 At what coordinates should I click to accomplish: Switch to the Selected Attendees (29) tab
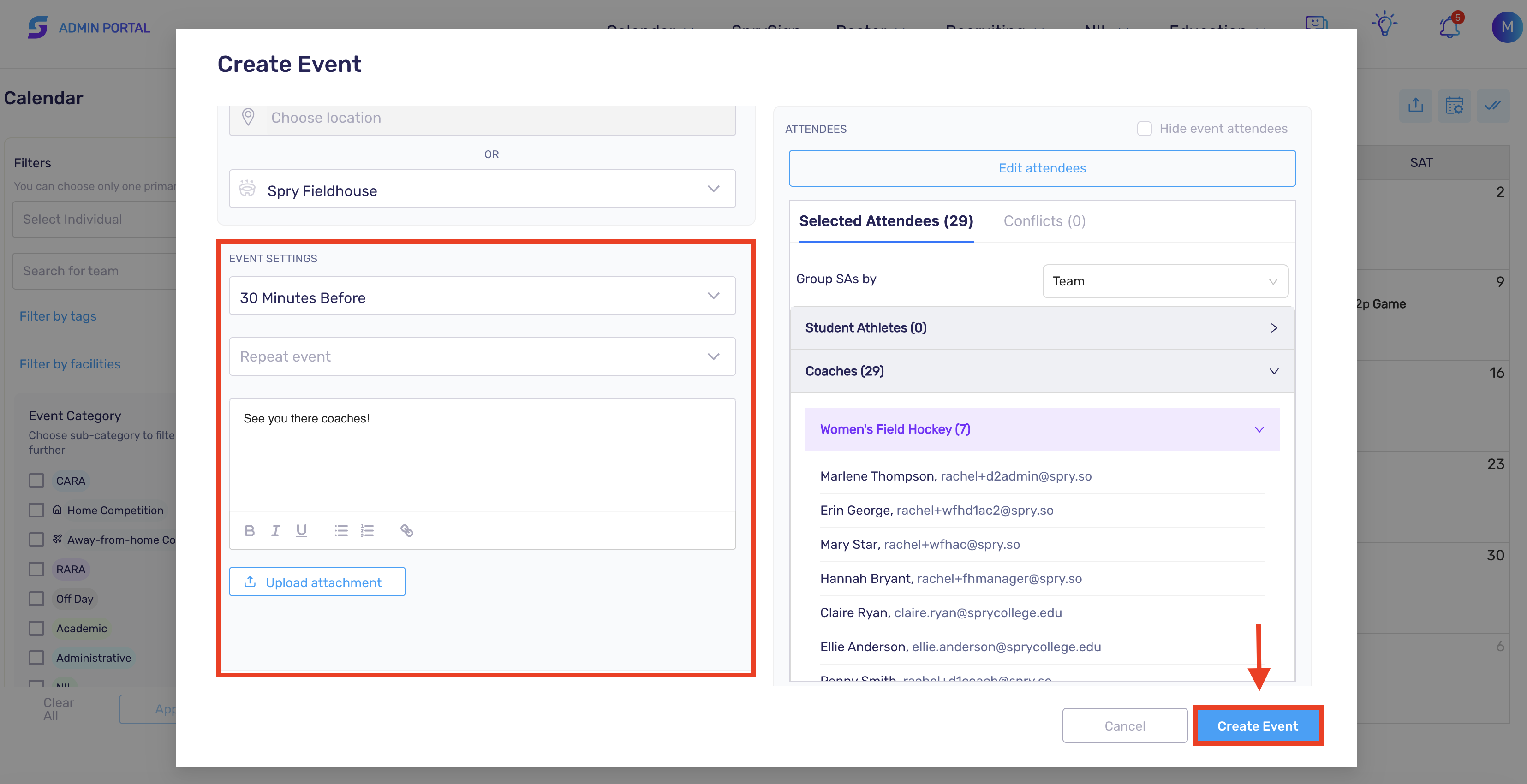click(x=886, y=221)
